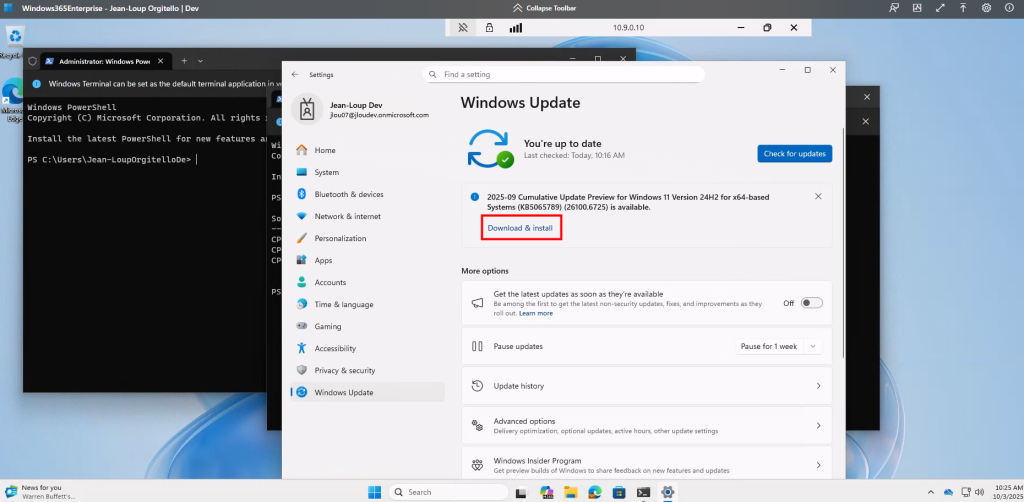Go to Personalization settings
This screenshot has height=502, width=1024.
[x=340, y=238]
